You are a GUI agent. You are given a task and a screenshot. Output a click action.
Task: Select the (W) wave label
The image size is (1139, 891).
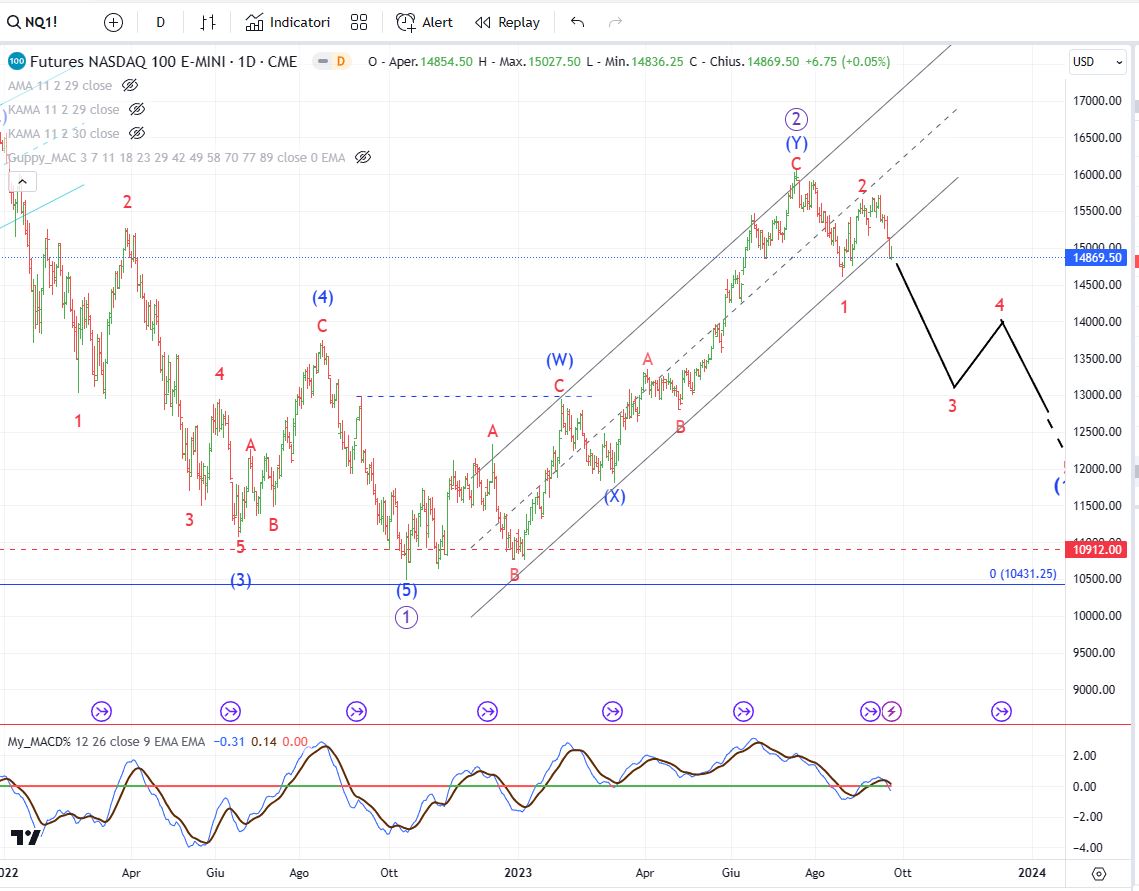click(x=559, y=360)
